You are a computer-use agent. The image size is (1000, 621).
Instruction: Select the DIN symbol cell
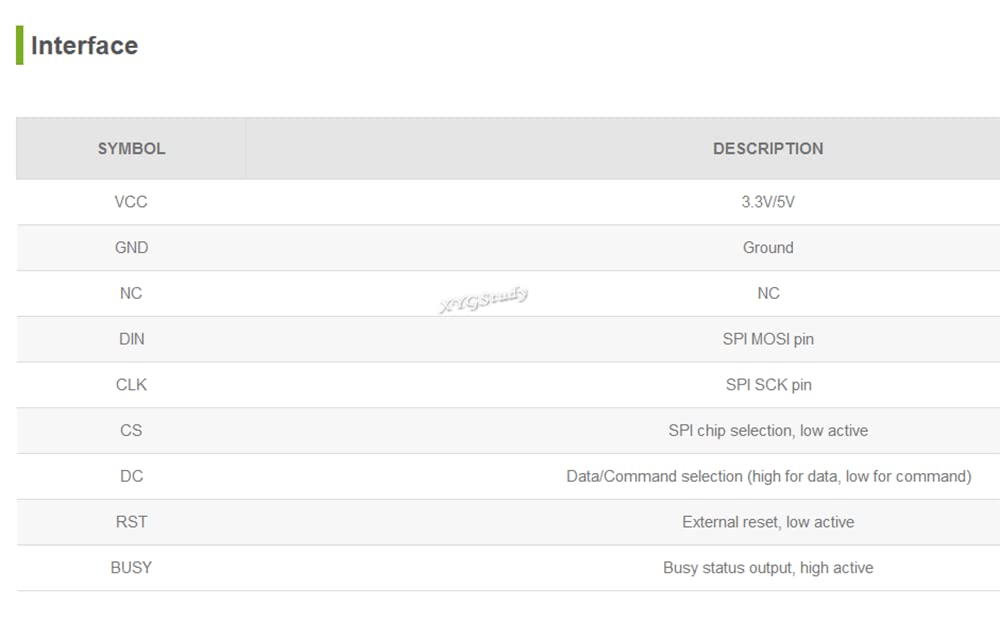pos(131,339)
